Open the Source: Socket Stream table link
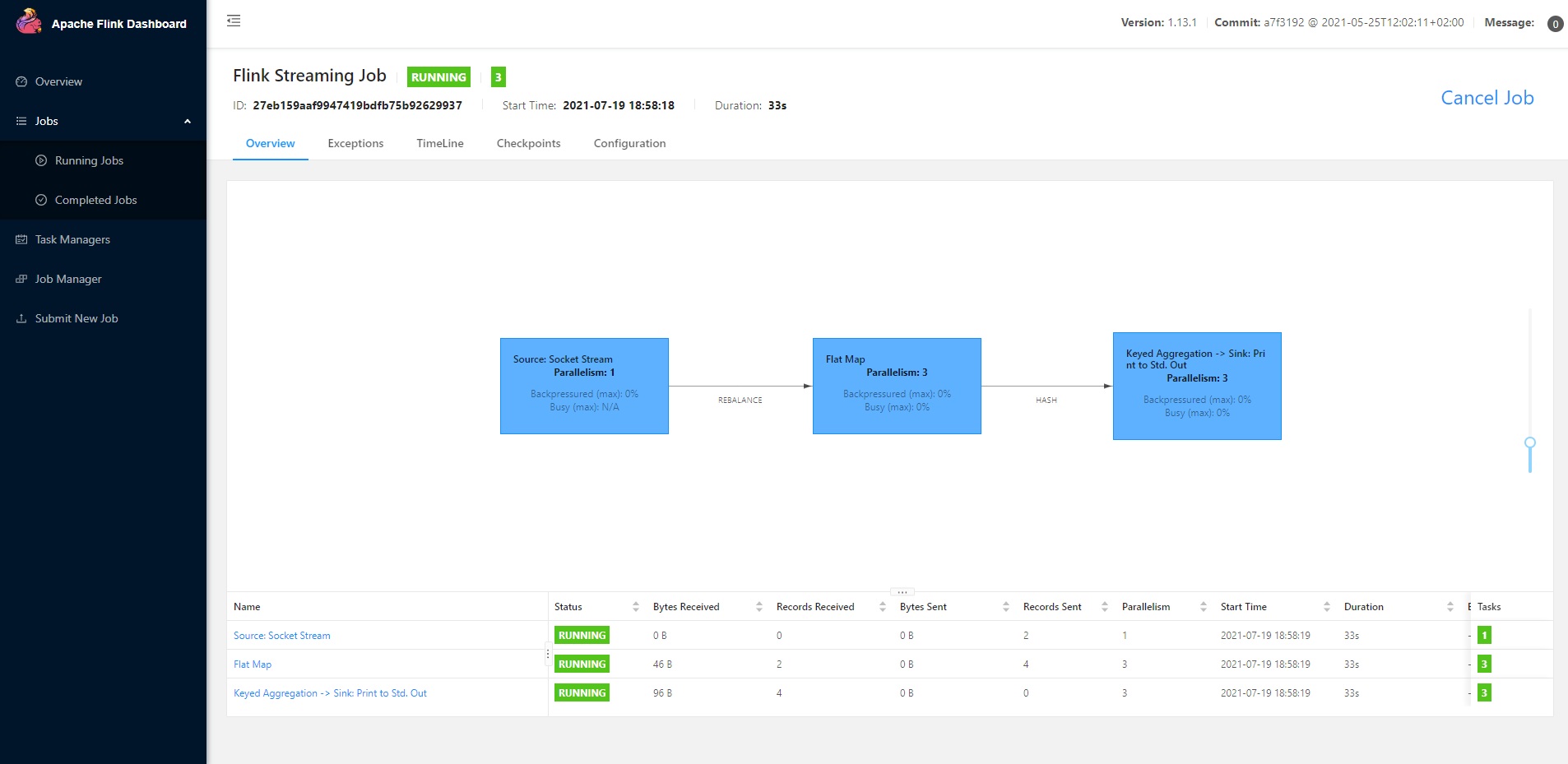This screenshot has height=764, width=1568. coord(282,636)
